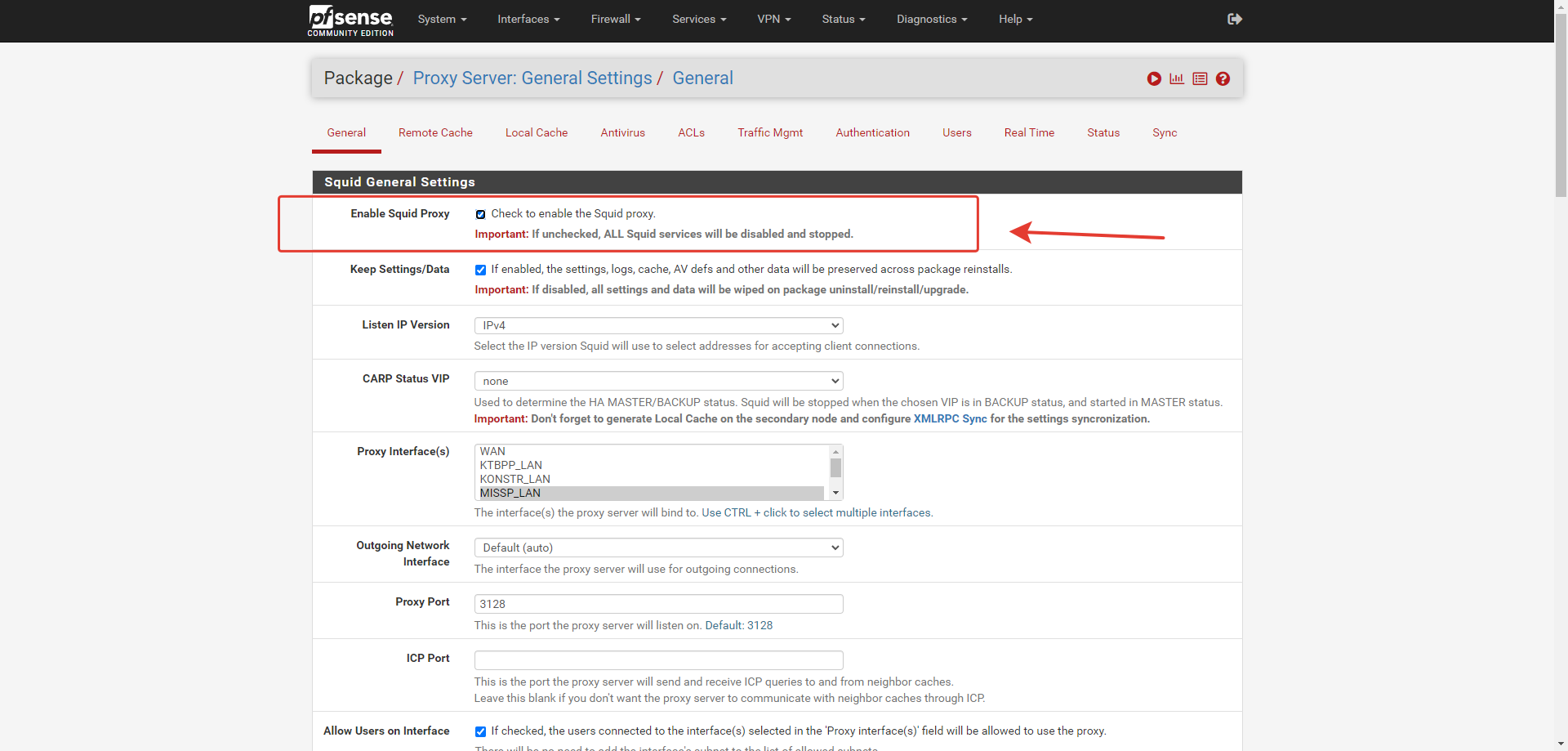The height and width of the screenshot is (751, 1568).
Task: Click the page vertical scrollbar thumb
Action: point(1561,105)
